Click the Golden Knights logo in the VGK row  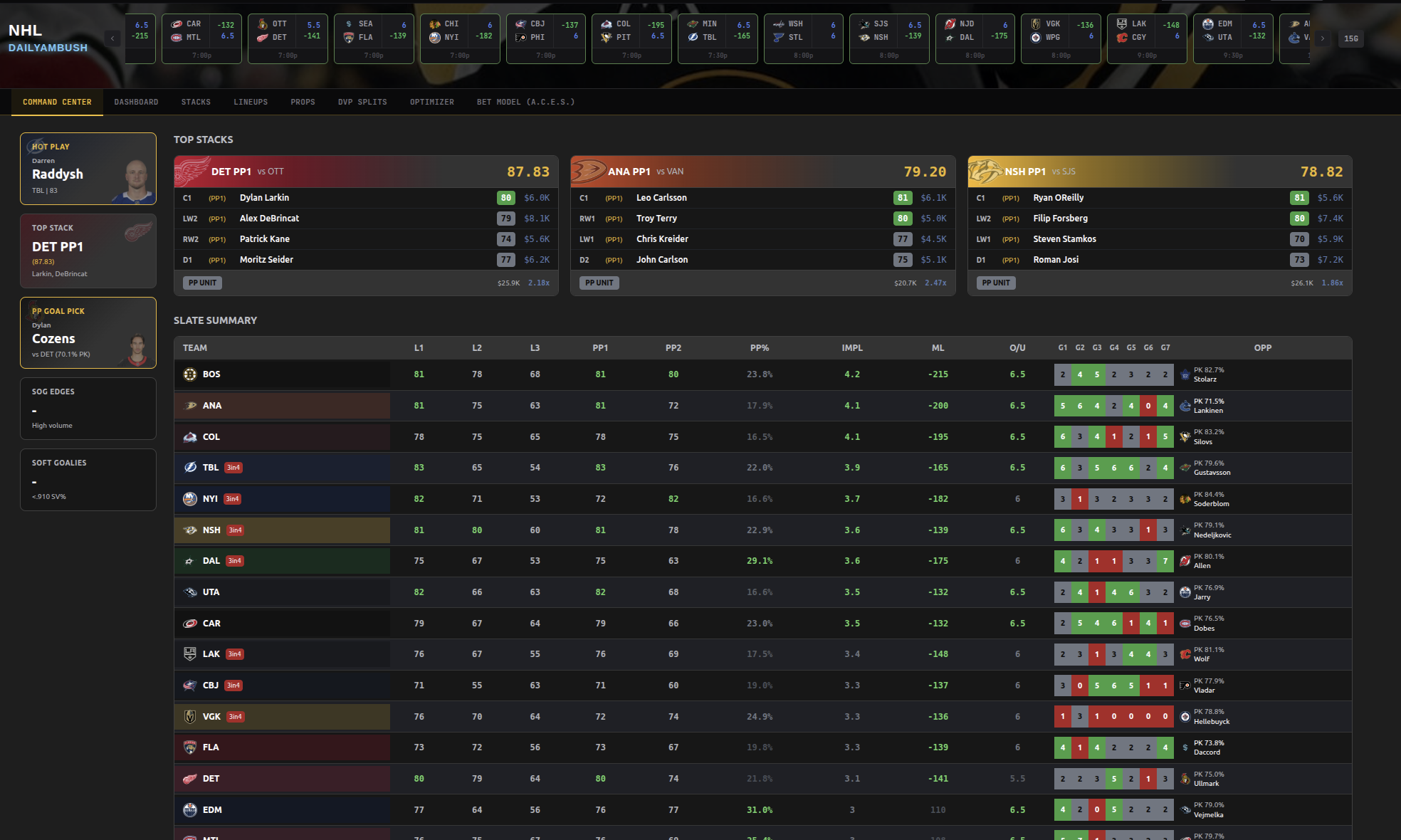coord(189,717)
